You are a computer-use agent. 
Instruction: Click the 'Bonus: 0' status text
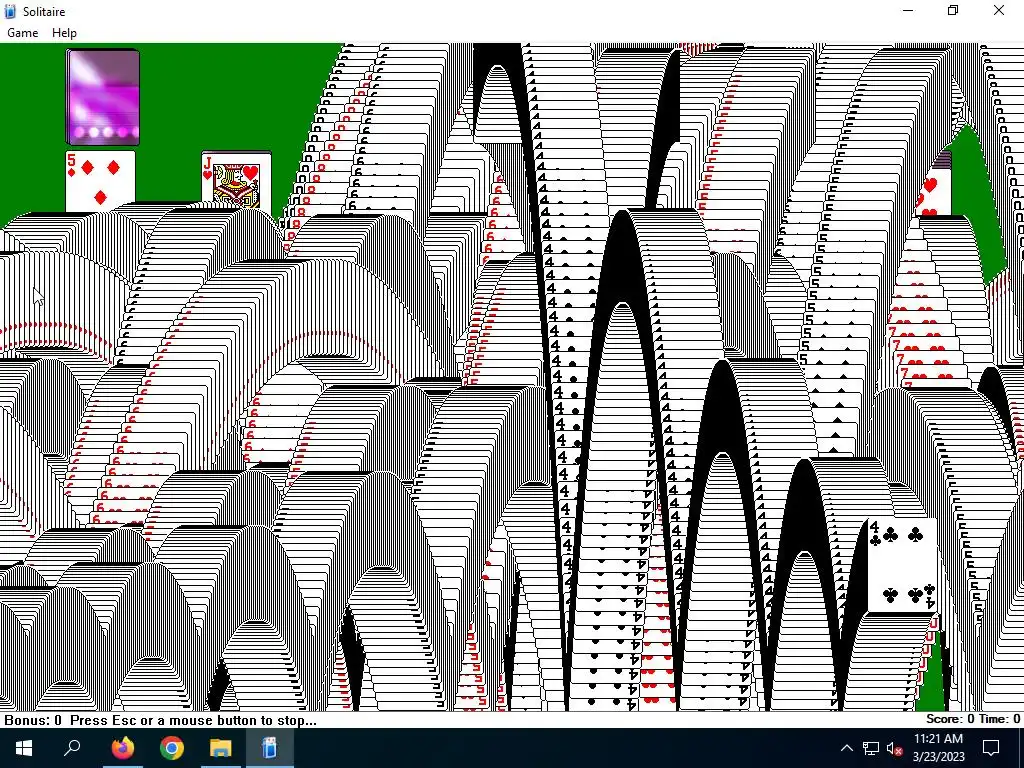pos(33,720)
